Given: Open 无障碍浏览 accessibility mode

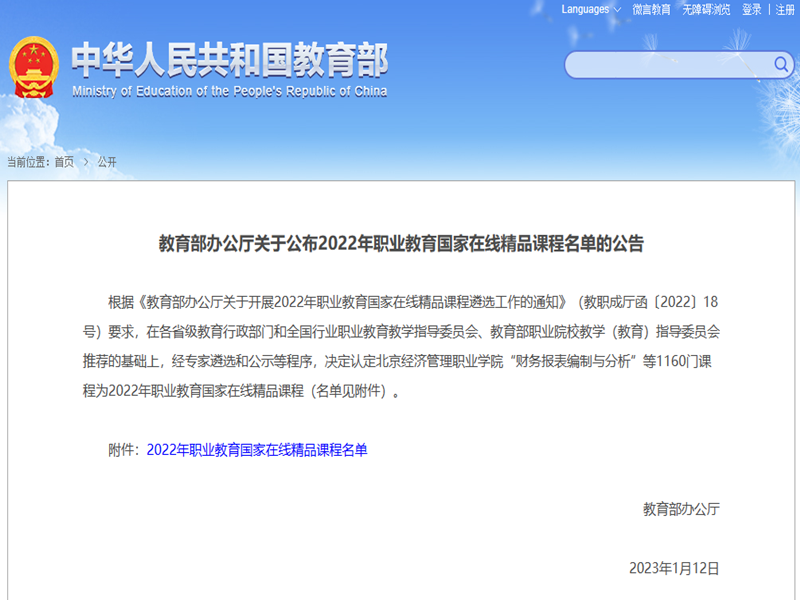Looking at the screenshot, I should pos(706,9).
